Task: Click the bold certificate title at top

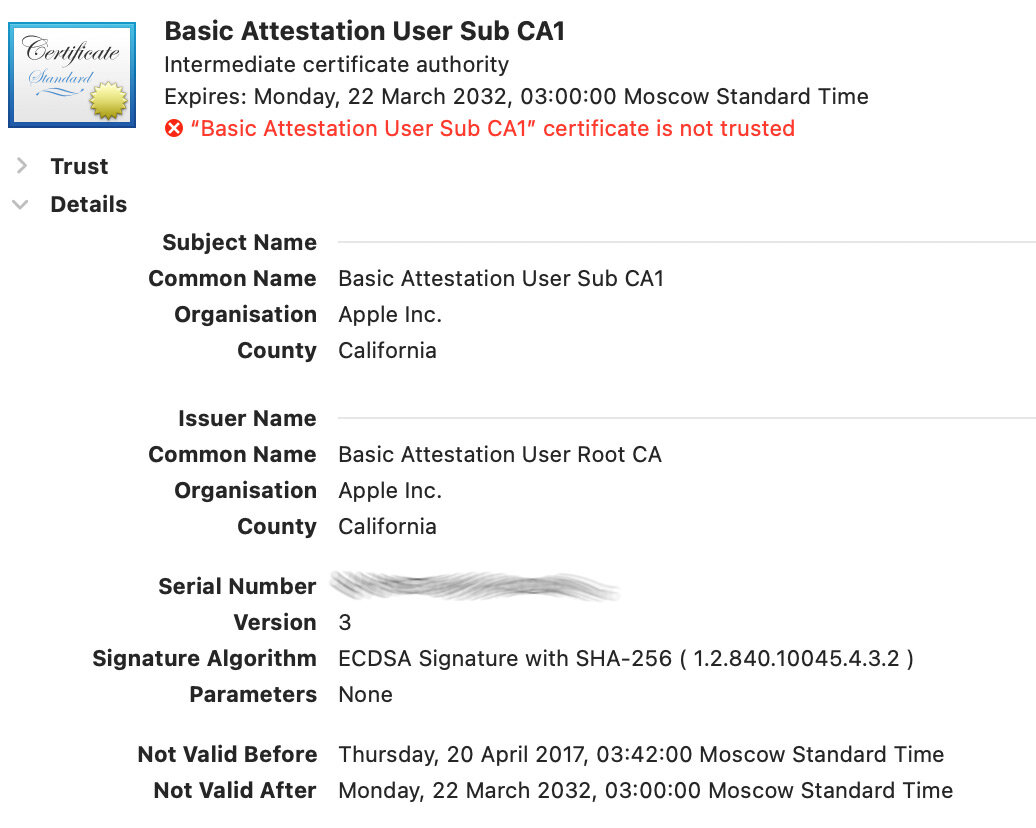Action: 364,31
